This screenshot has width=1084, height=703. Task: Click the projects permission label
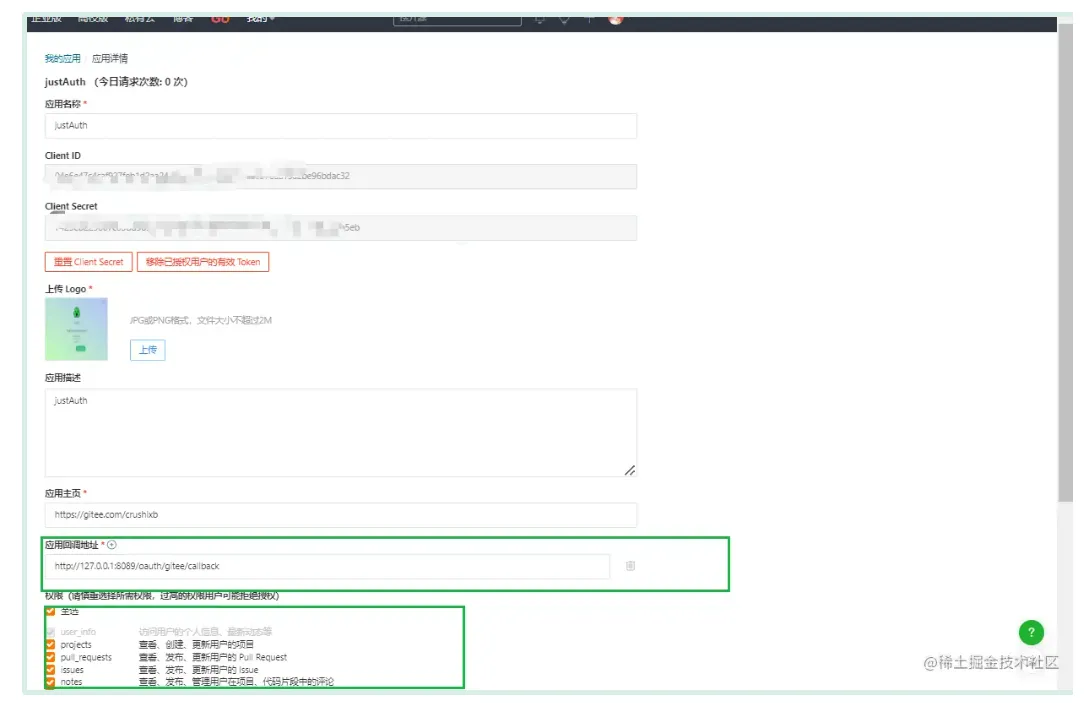[x=76, y=645]
